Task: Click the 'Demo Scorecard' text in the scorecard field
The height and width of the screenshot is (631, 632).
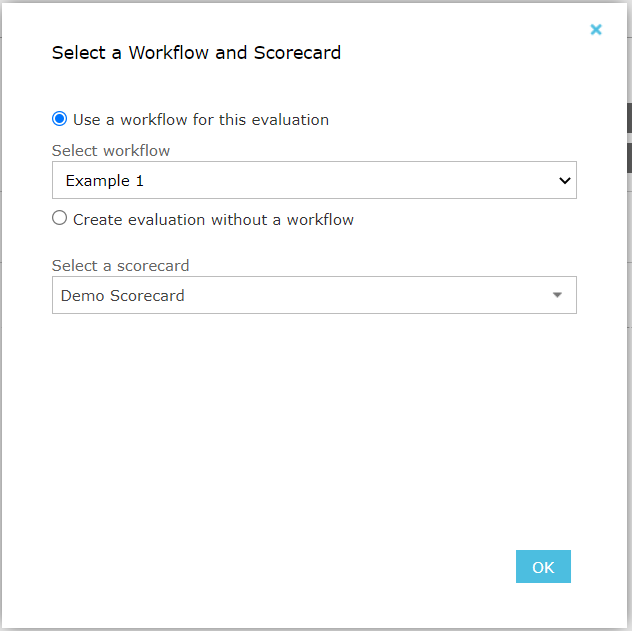Action: pos(122,296)
